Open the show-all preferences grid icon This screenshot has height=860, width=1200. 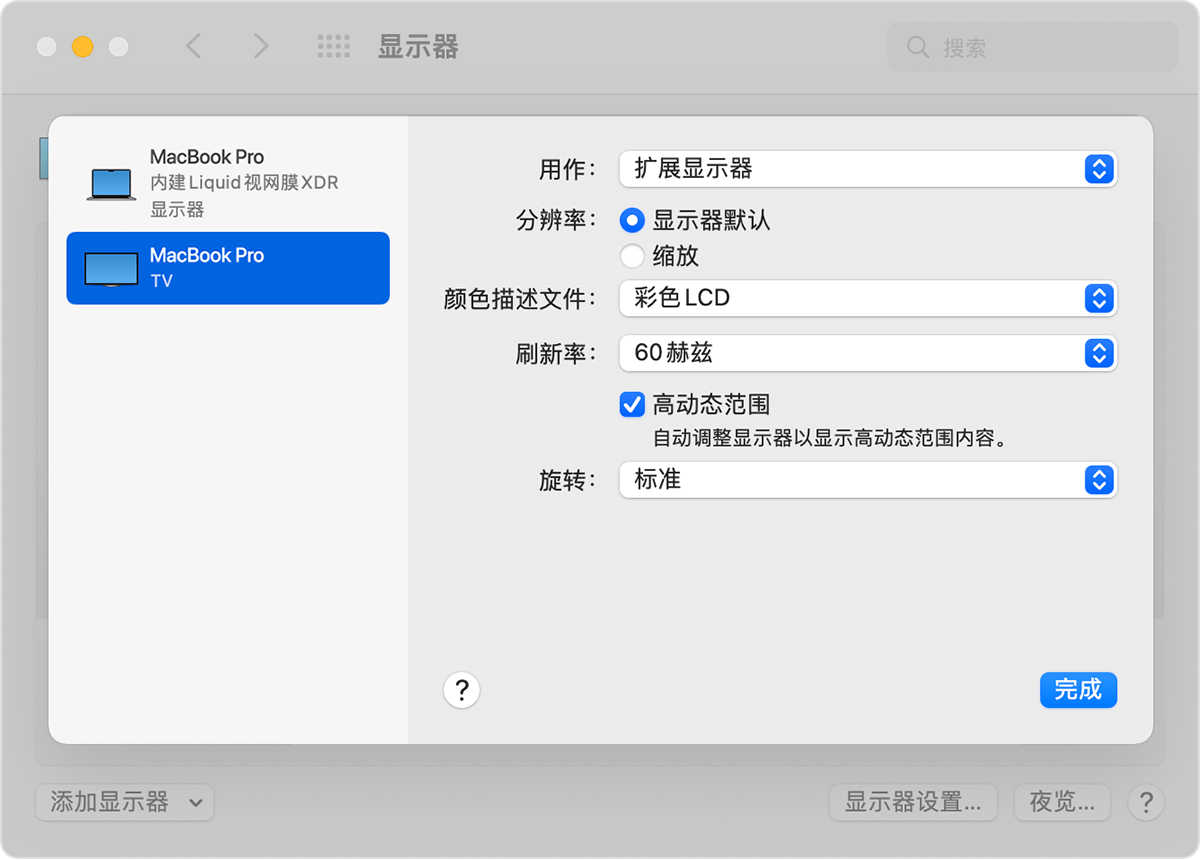coord(333,46)
